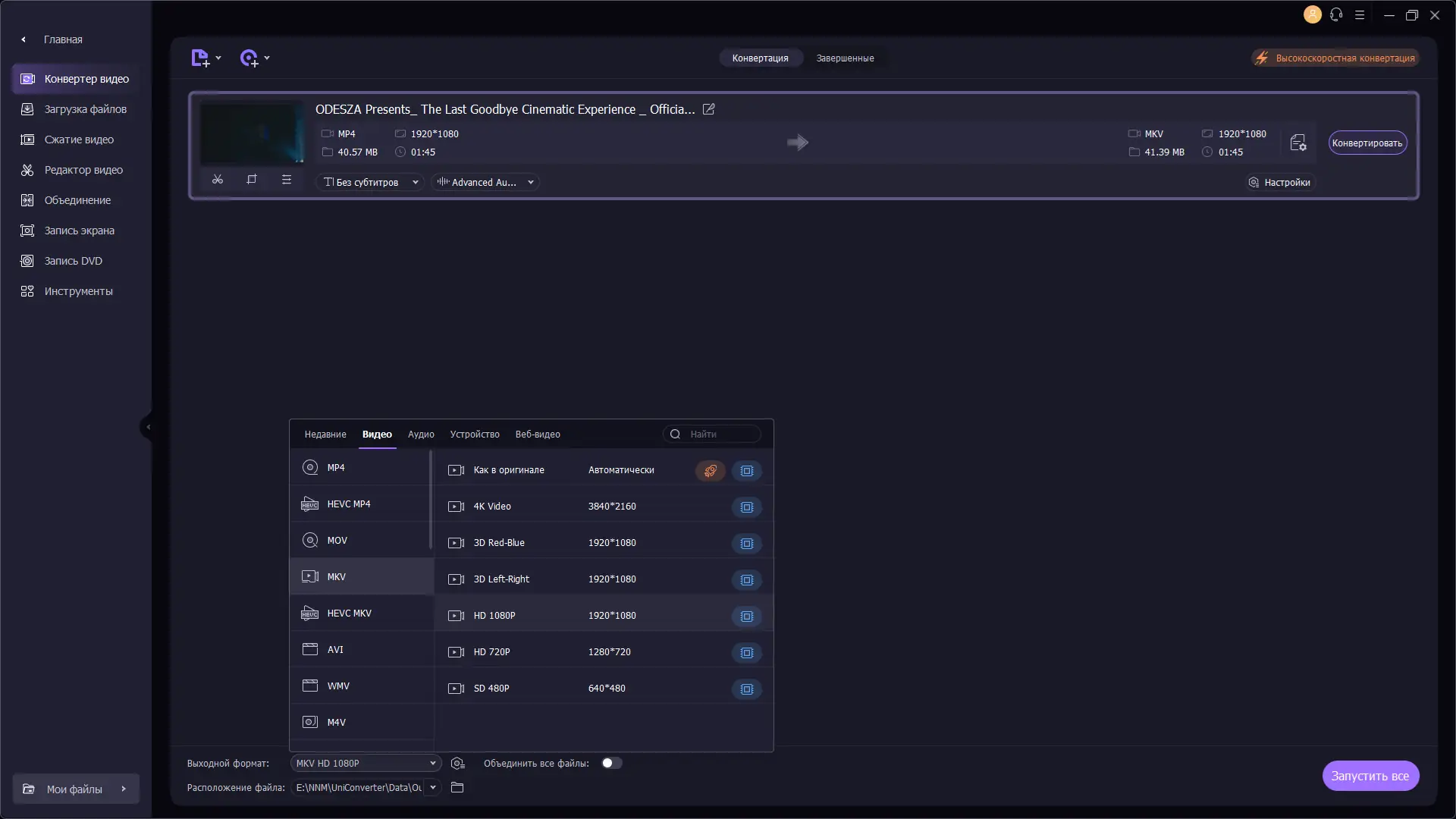Enable high-speed conversion toggle
Screen dimensions: 1456x819
(1335, 58)
